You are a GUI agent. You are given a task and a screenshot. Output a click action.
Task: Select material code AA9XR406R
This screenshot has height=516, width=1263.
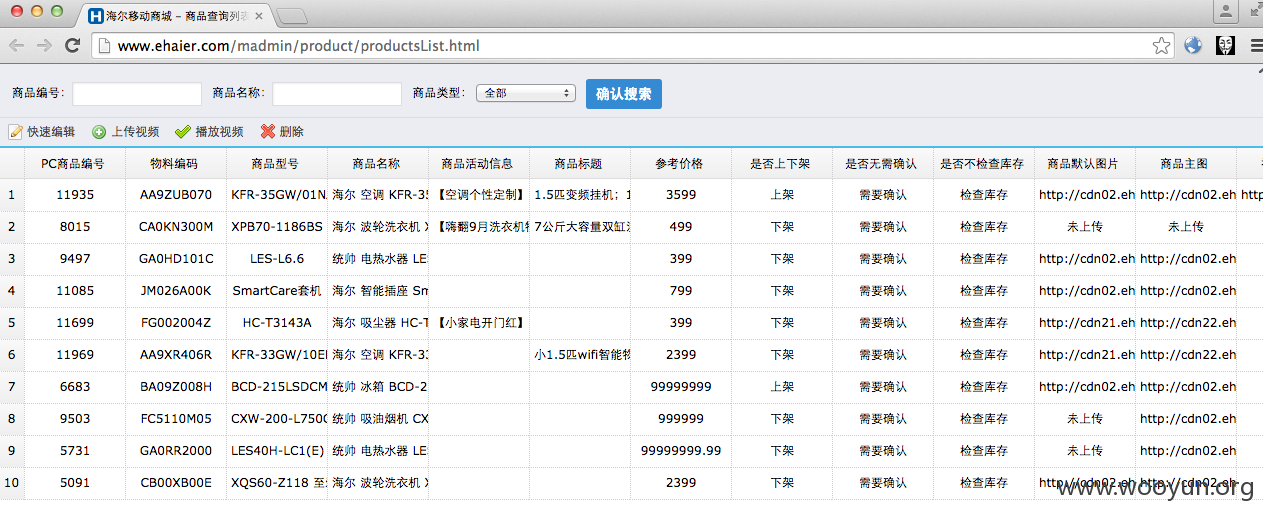pos(176,355)
